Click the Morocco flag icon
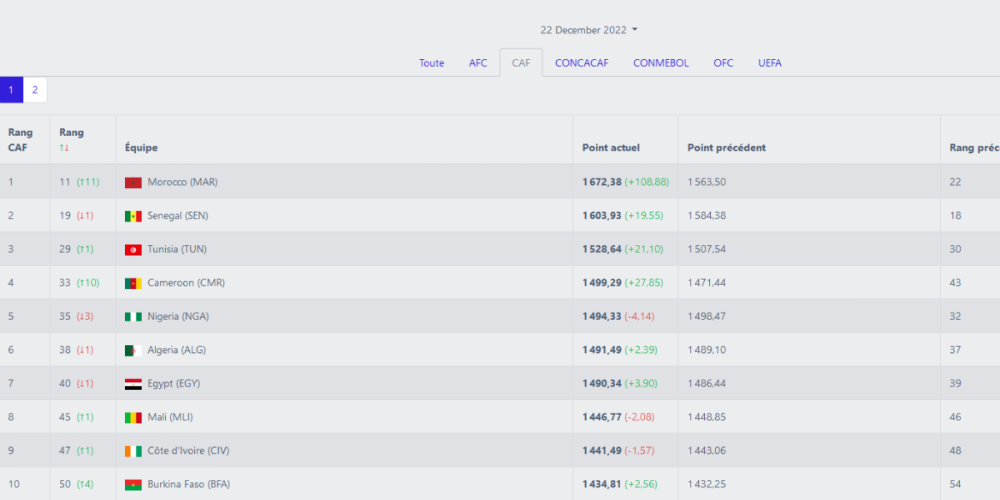Image resolution: width=1000 pixels, height=500 pixels. click(133, 182)
